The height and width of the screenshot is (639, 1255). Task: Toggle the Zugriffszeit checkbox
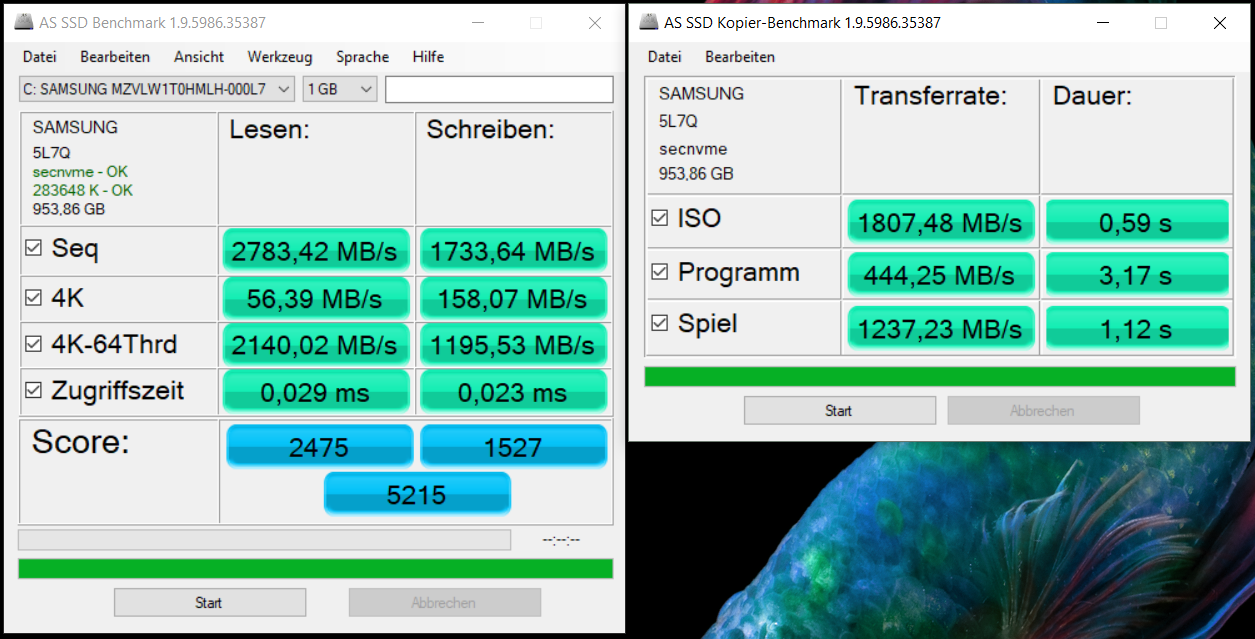coord(33,390)
